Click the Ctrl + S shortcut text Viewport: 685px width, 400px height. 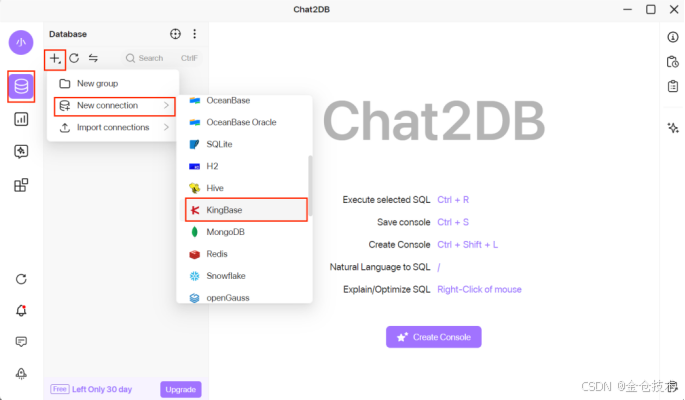point(453,222)
